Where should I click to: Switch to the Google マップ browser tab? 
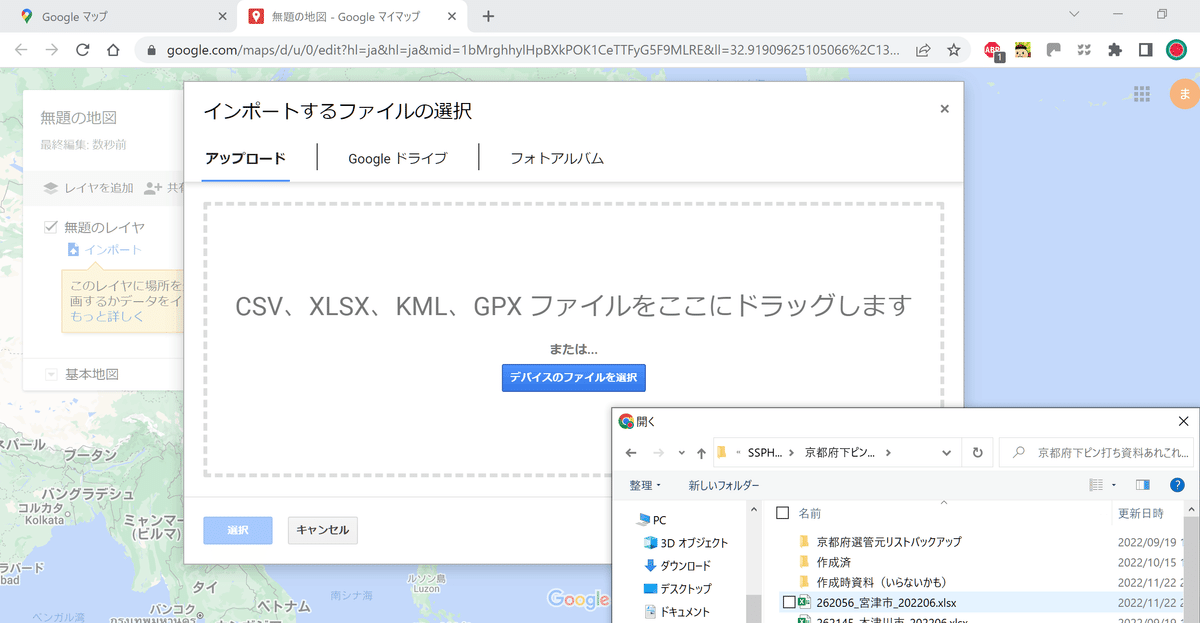(x=125, y=17)
